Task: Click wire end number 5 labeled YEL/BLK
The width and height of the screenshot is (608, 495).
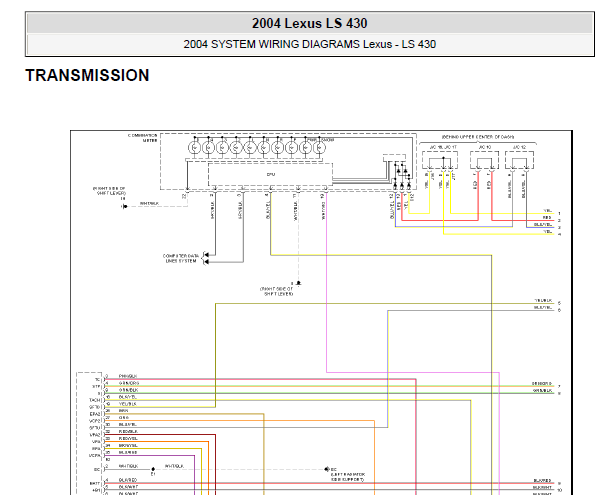Action: point(559,303)
